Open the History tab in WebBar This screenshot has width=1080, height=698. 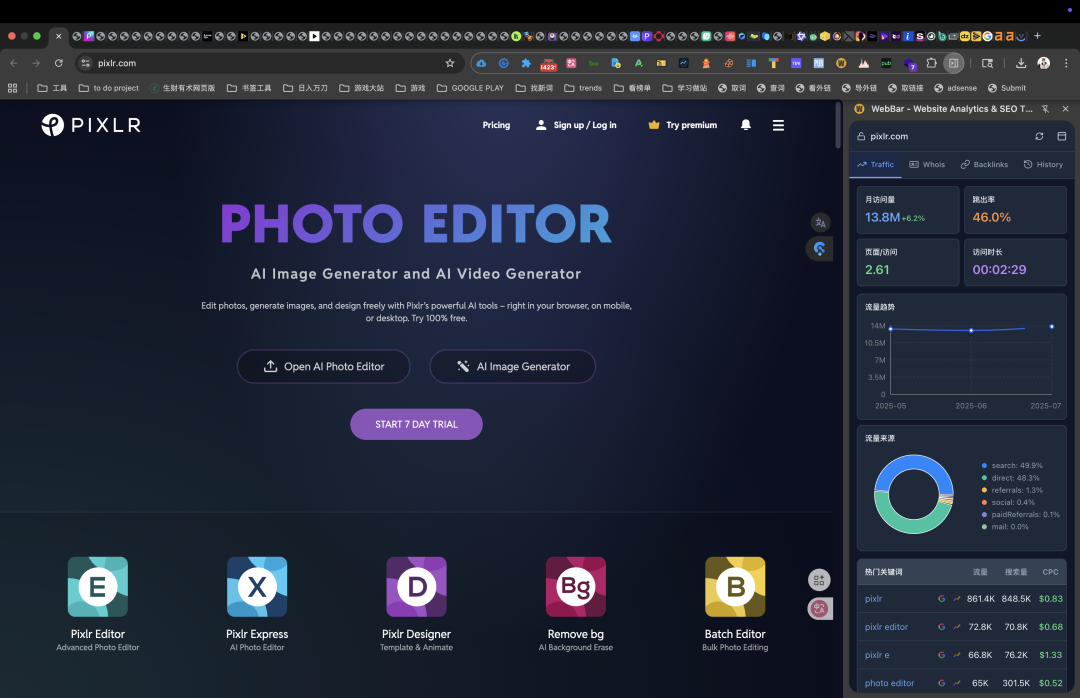(1043, 165)
